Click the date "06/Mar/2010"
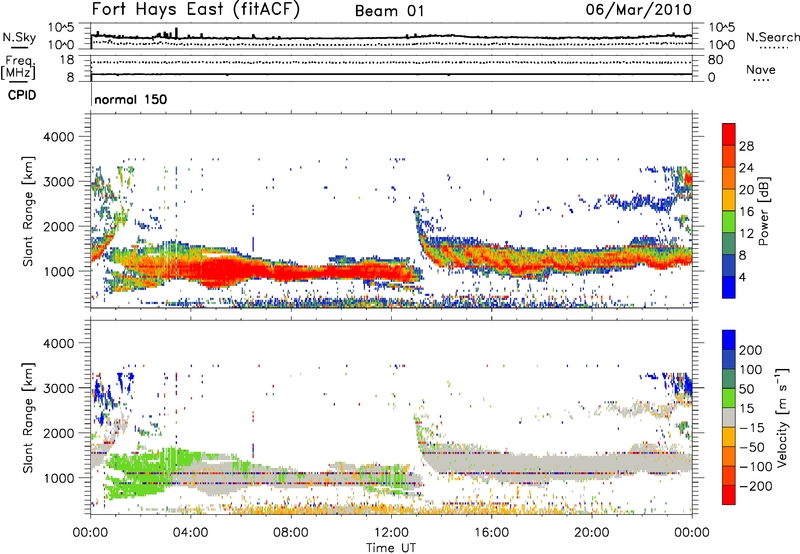Image resolution: width=800 pixels, height=554 pixels. pos(639,10)
